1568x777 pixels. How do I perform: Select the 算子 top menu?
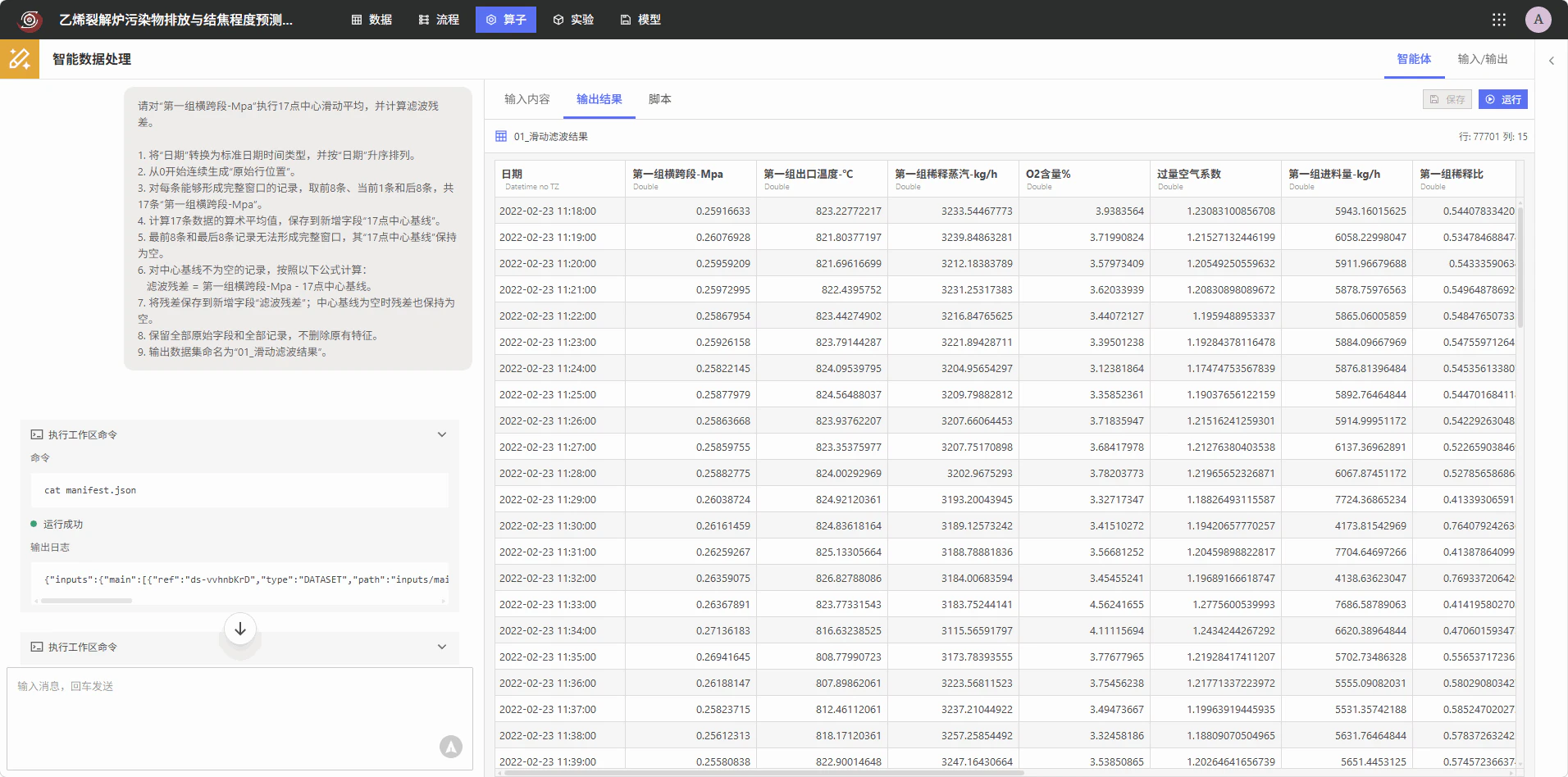pos(506,20)
